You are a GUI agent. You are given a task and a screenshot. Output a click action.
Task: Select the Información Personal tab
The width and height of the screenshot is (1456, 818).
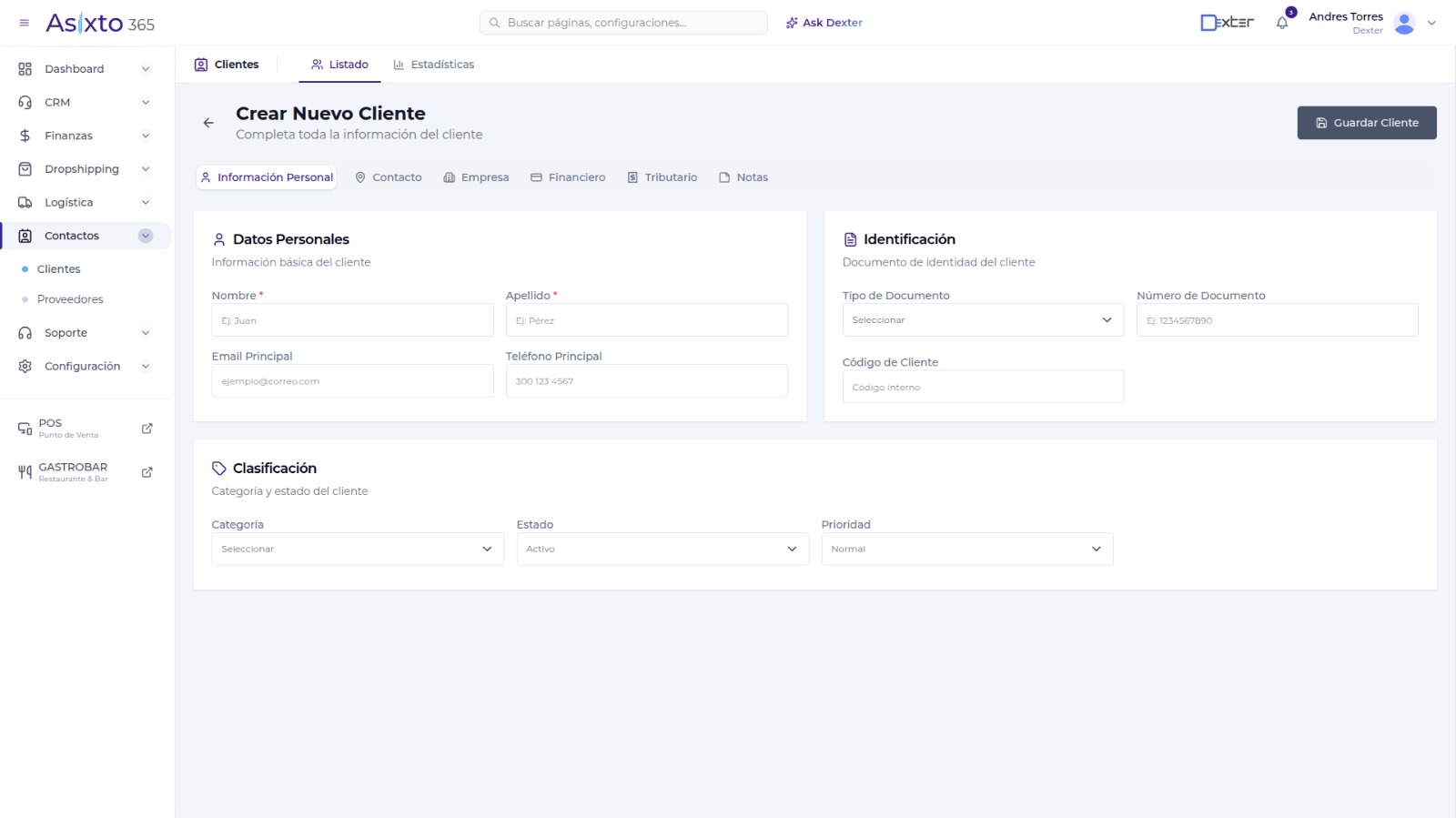pyautogui.click(x=267, y=177)
